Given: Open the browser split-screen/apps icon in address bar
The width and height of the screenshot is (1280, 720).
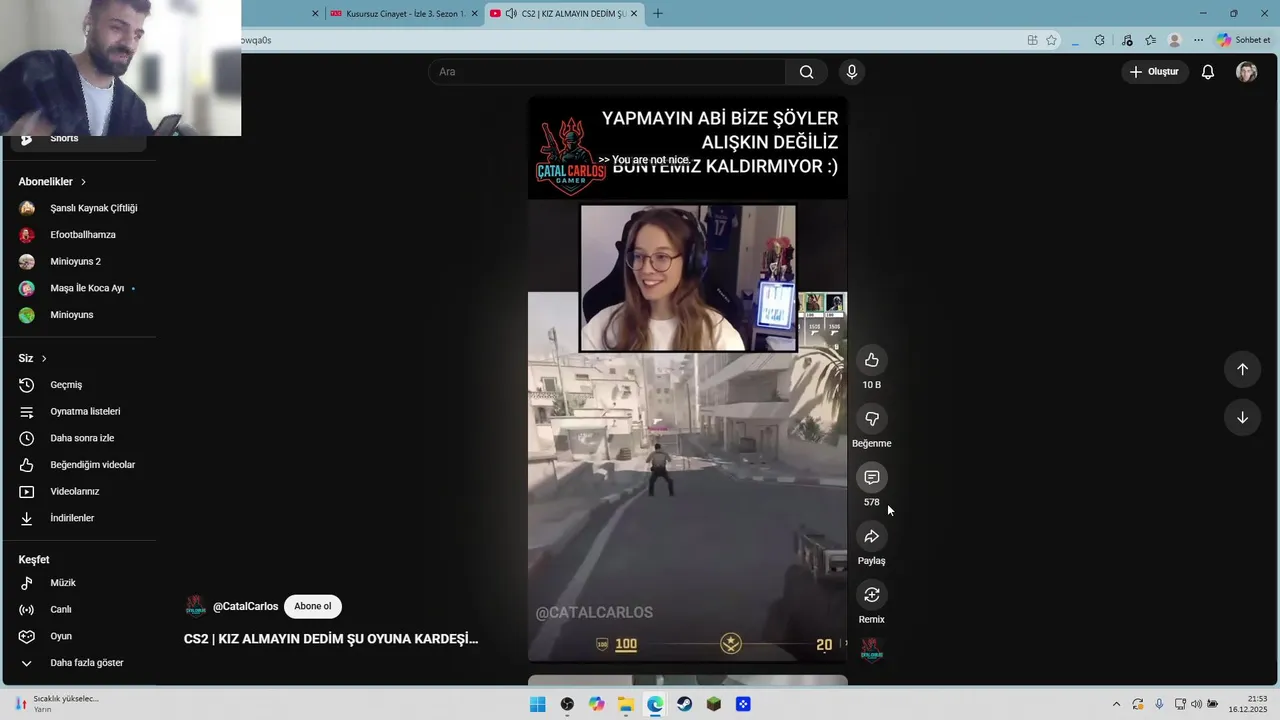Looking at the screenshot, I should (x=1032, y=40).
